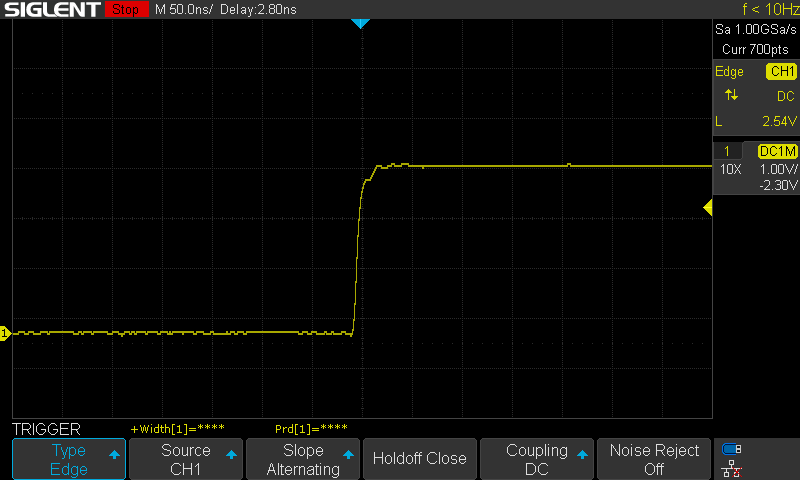Click the blue arrow on Type softkey
This screenshot has width=800, height=480.
114,454
